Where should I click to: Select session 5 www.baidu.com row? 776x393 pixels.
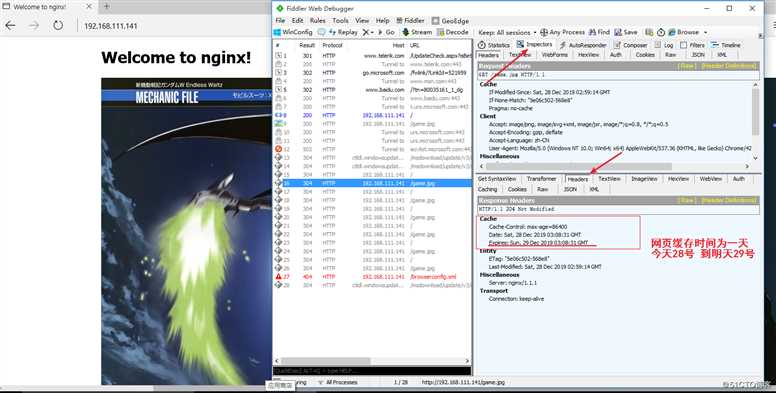click(x=372, y=90)
